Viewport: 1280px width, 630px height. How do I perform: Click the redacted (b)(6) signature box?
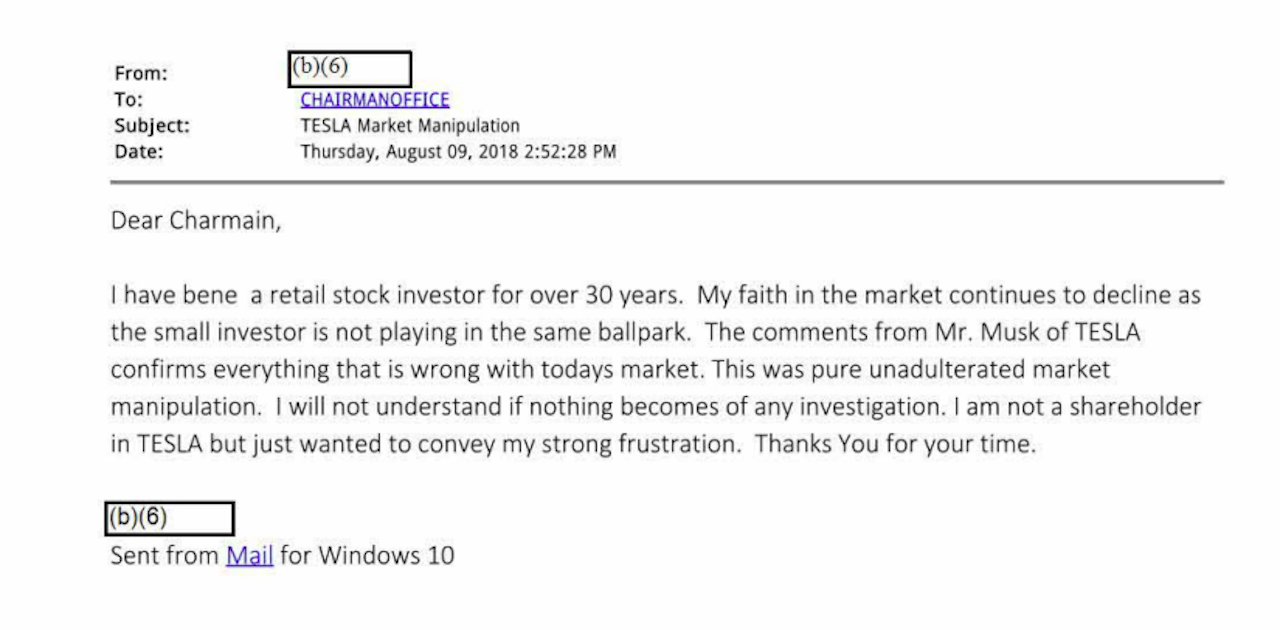click(x=169, y=519)
